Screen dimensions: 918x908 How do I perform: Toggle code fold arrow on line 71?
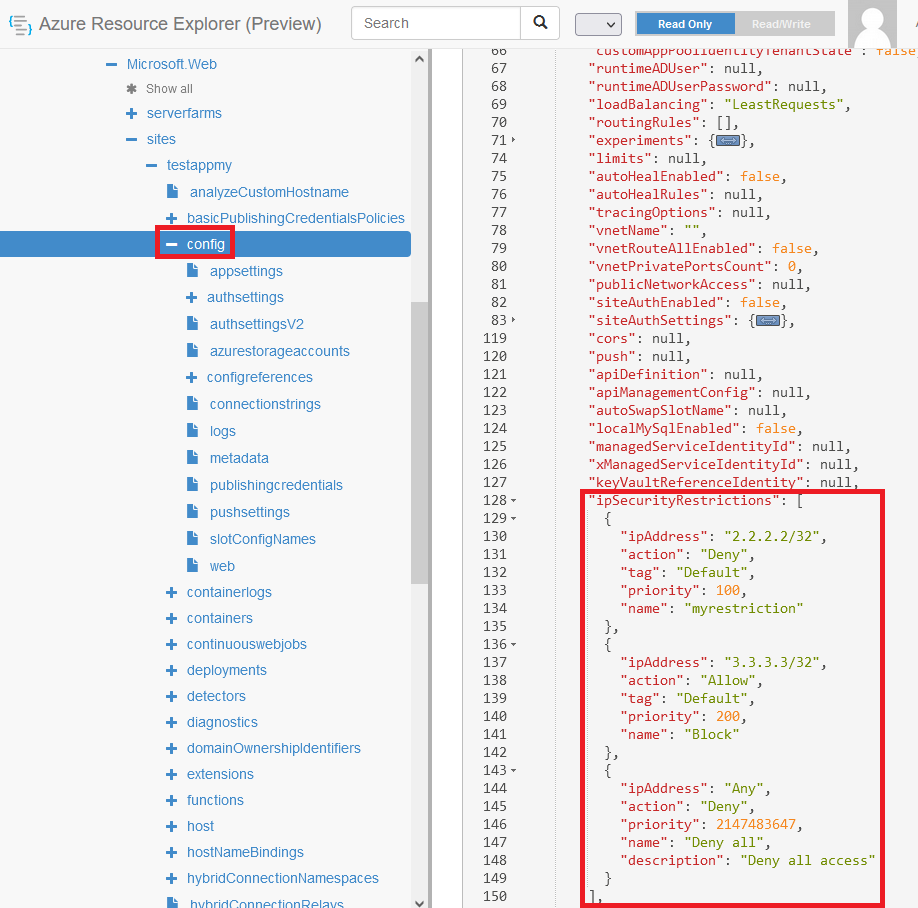tap(513, 140)
